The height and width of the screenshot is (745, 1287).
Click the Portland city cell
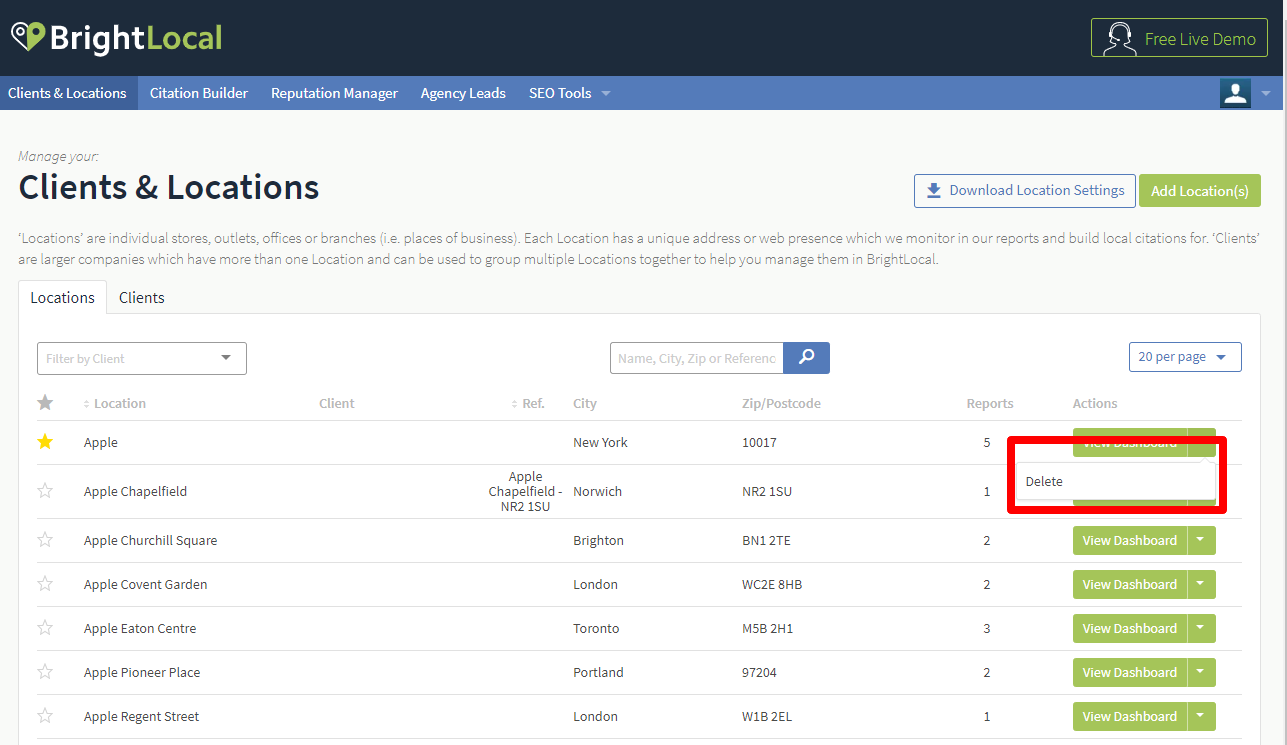tap(598, 672)
